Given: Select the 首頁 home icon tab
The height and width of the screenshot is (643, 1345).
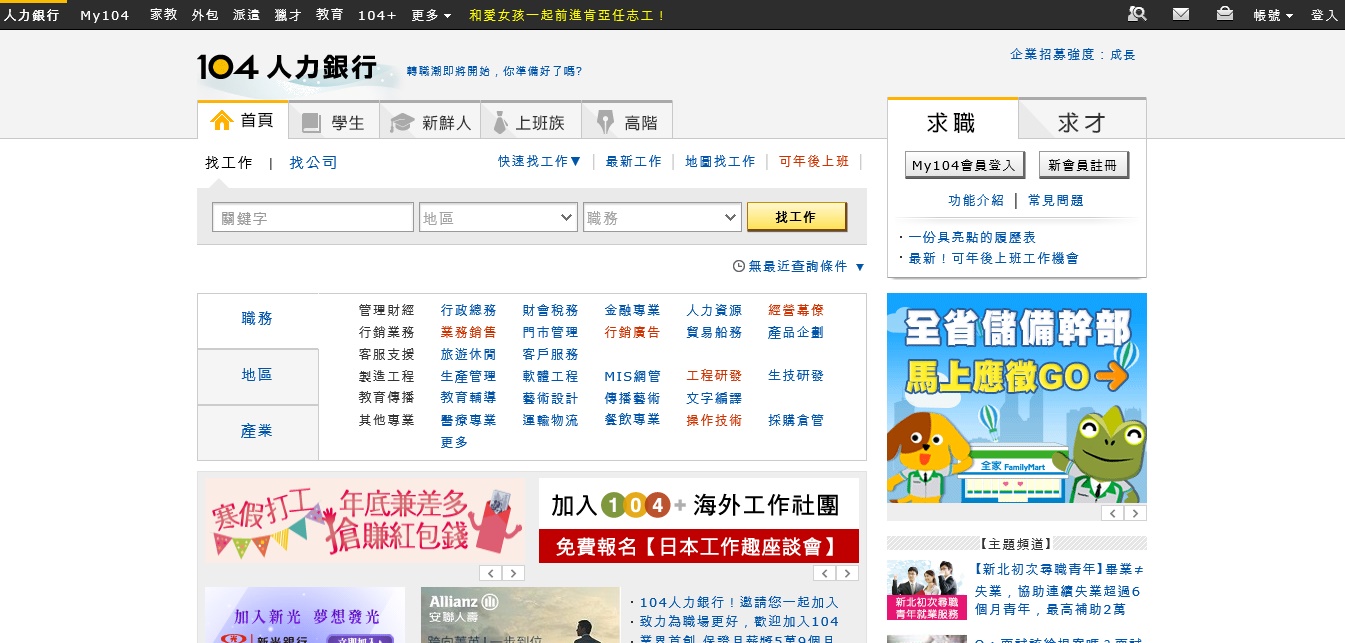Looking at the screenshot, I should tap(222, 120).
